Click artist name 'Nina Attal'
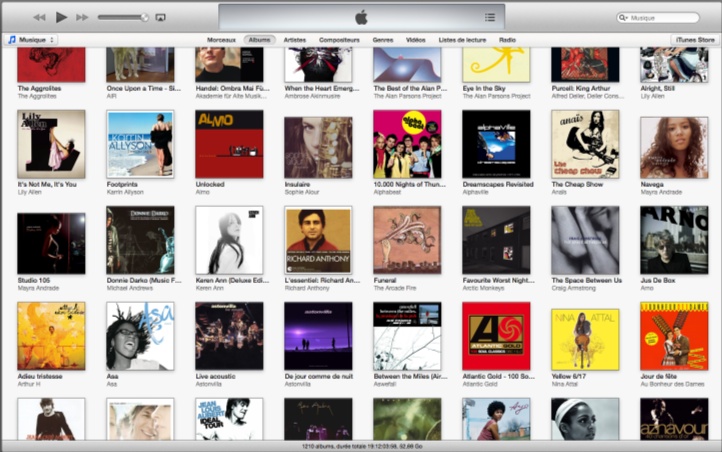This screenshot has height=452, width=722. click(565, 384)
